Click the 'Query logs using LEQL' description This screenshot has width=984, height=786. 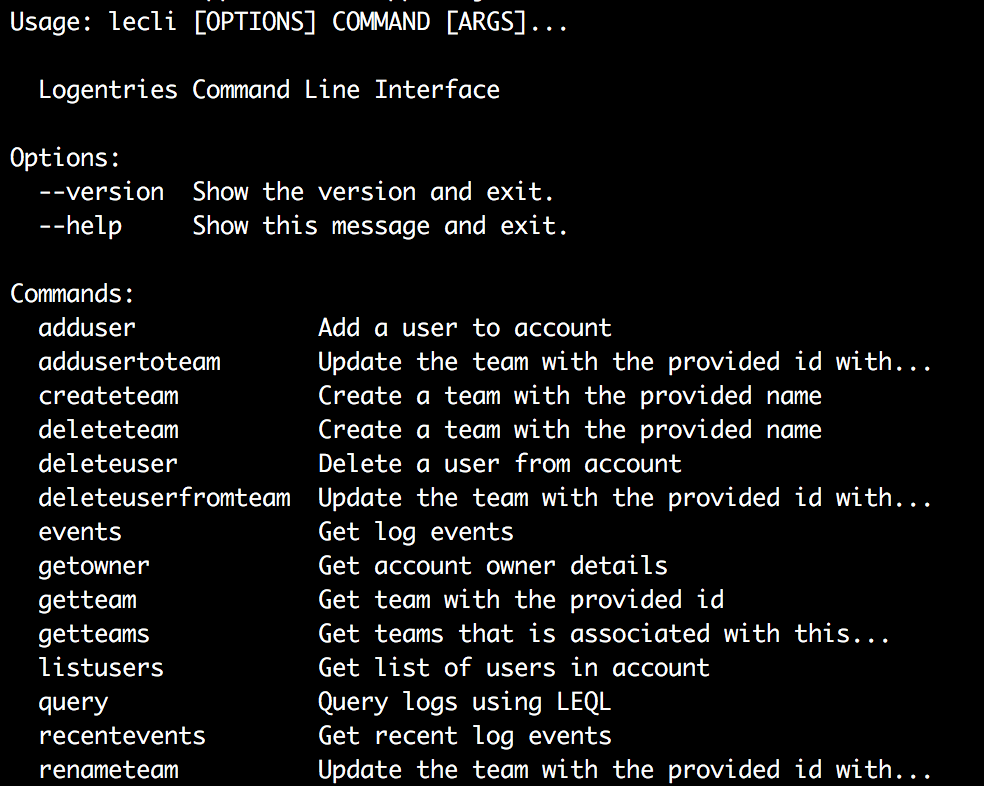464,702
